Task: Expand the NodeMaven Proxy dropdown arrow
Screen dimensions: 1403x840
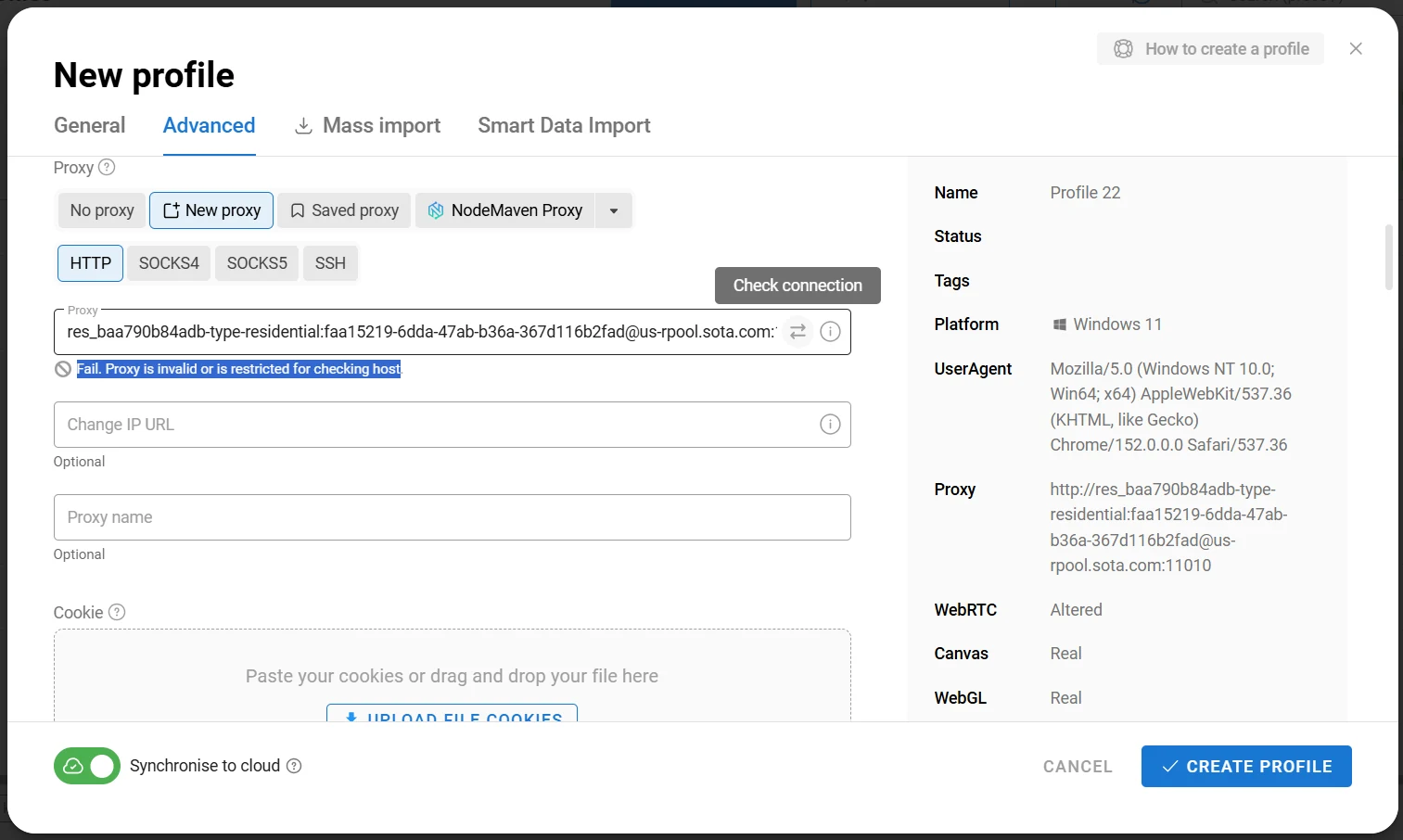Action: [614, 210]
